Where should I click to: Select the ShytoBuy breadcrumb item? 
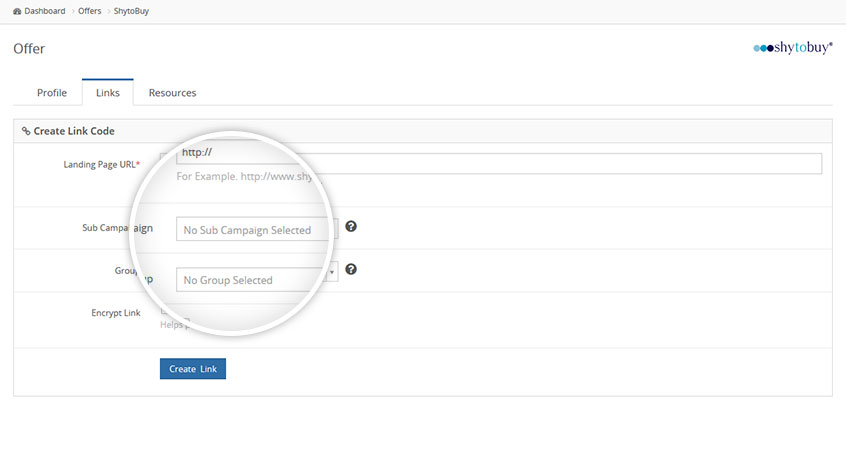pyautogui.click(x=132, y=11)
